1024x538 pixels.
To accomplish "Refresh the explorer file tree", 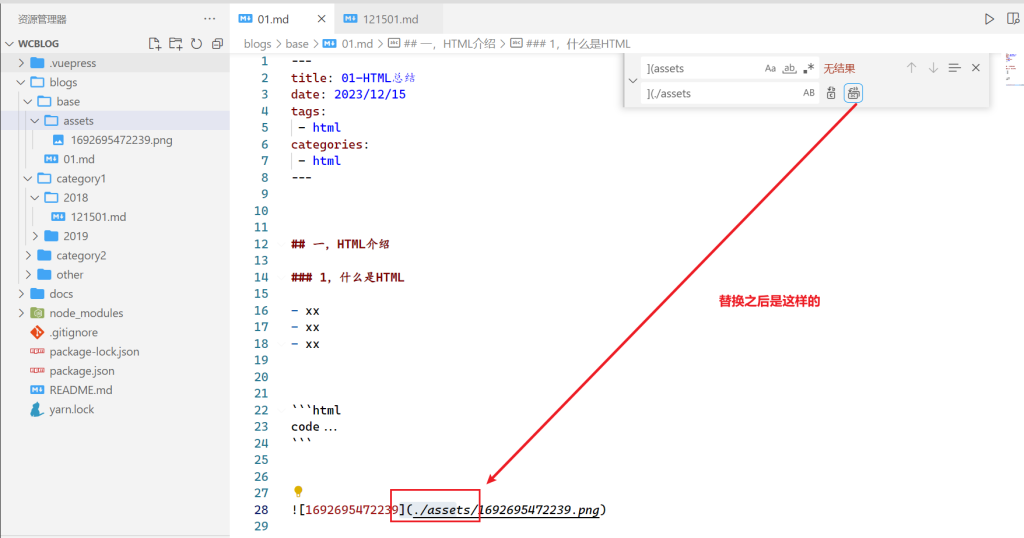I will click(x=197, y=44).
